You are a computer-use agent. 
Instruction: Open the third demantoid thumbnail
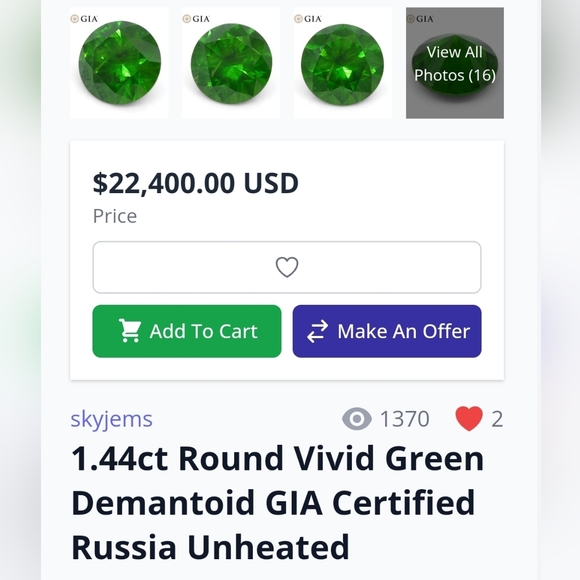[x=343, y=63]
